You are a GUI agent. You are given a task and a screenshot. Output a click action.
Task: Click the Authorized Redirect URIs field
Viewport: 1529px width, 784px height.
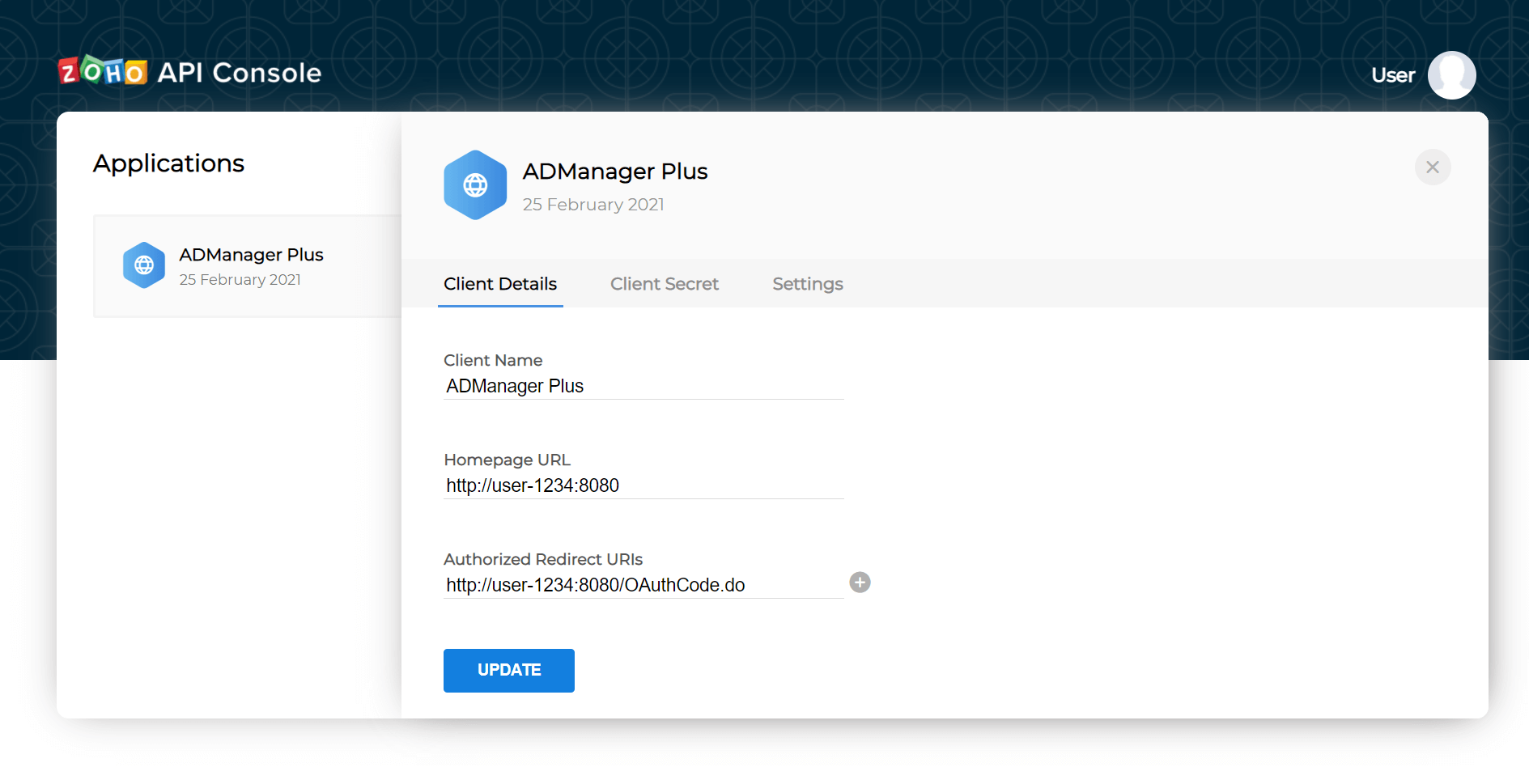[x=643, y=585]
